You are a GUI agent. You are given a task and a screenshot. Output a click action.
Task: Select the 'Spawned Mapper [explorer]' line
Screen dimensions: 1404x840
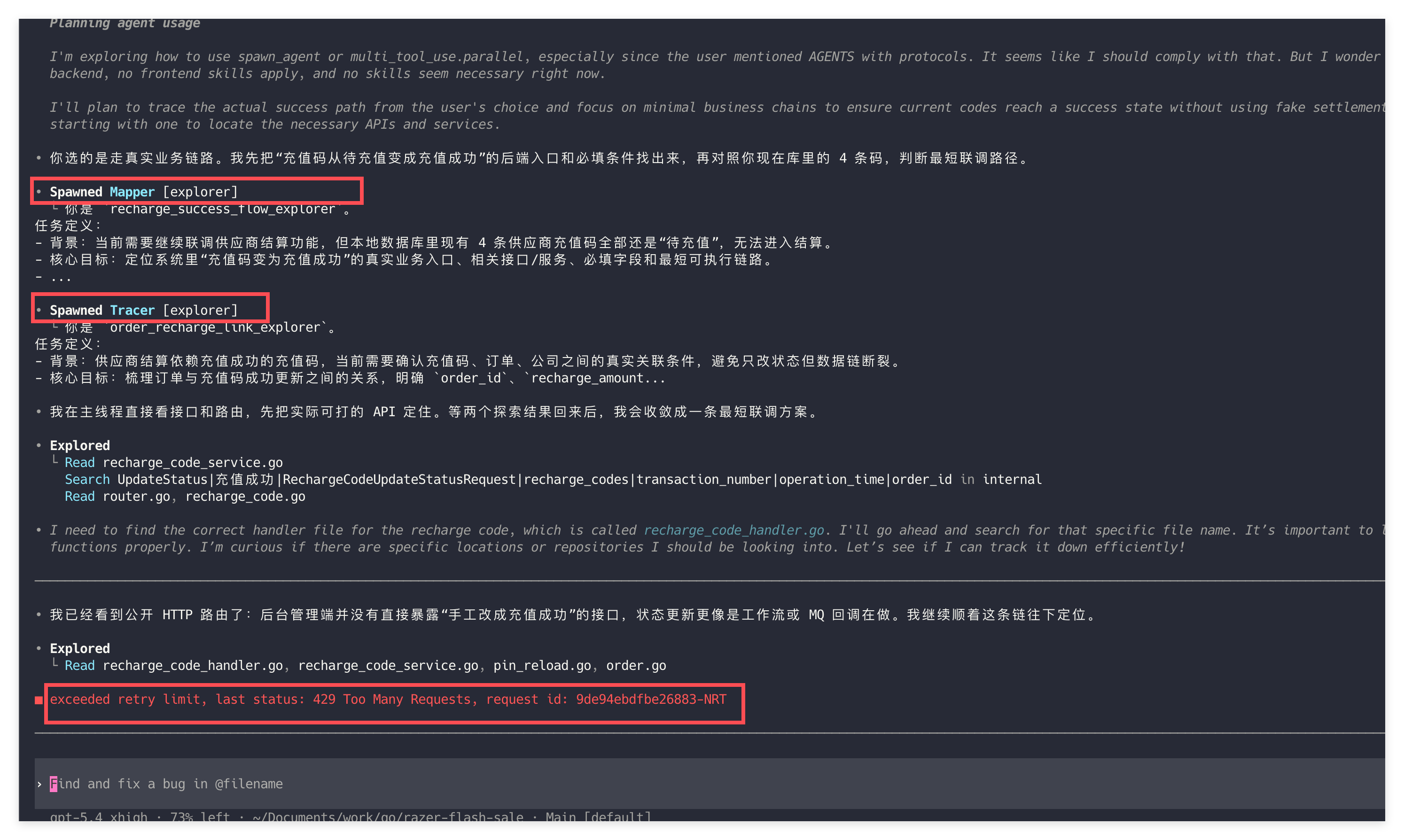[x=144, y=192]
